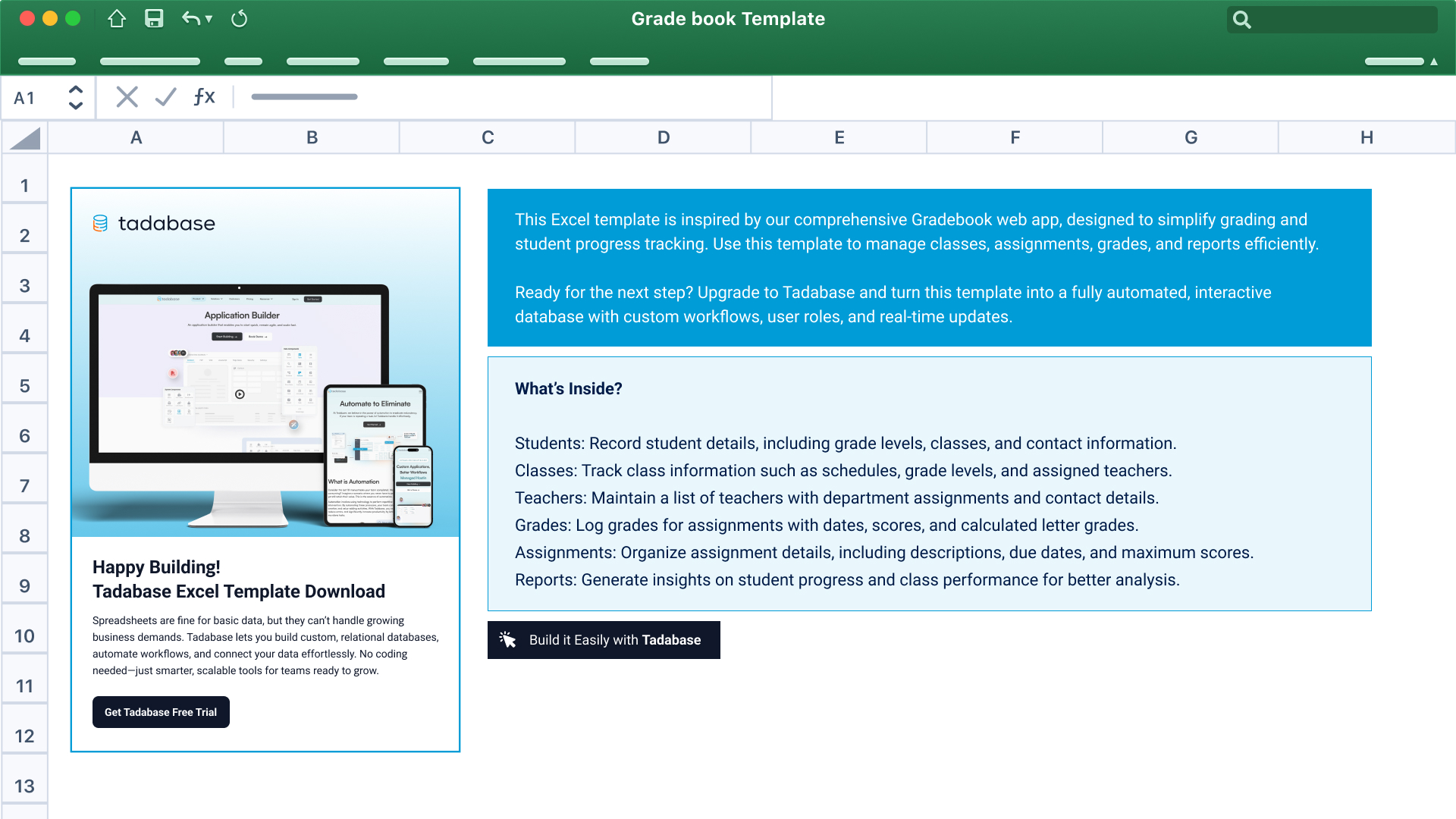Select column E header
This screenshot has width=1456, height=819.
tap(839, 138)
